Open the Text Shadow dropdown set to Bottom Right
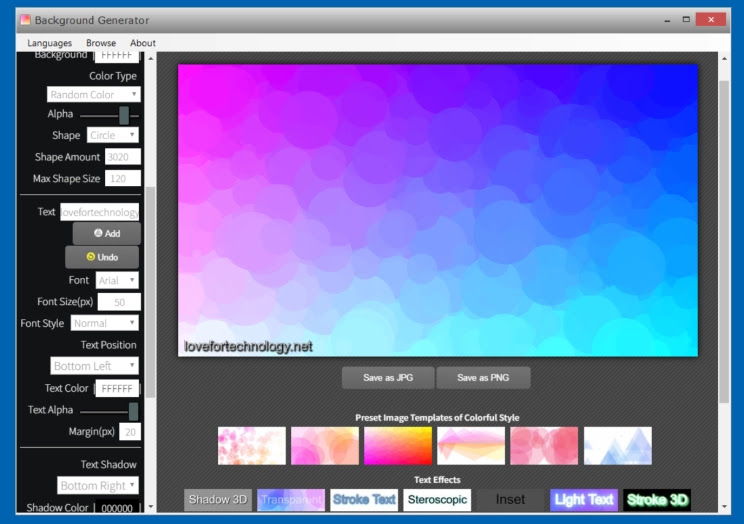 click(x=98, y=486)
